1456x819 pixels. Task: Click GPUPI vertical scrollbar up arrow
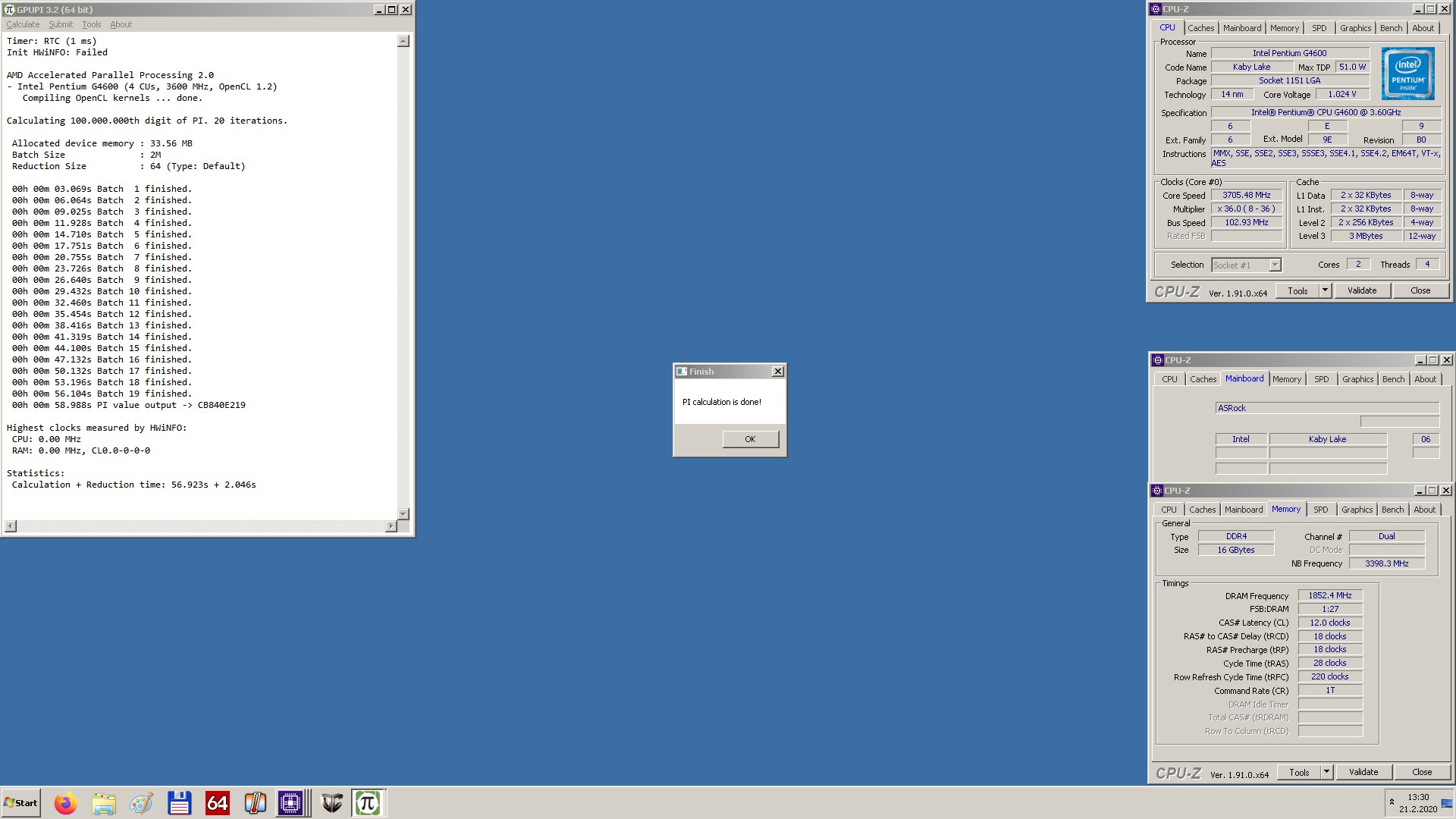click(403, 41)
